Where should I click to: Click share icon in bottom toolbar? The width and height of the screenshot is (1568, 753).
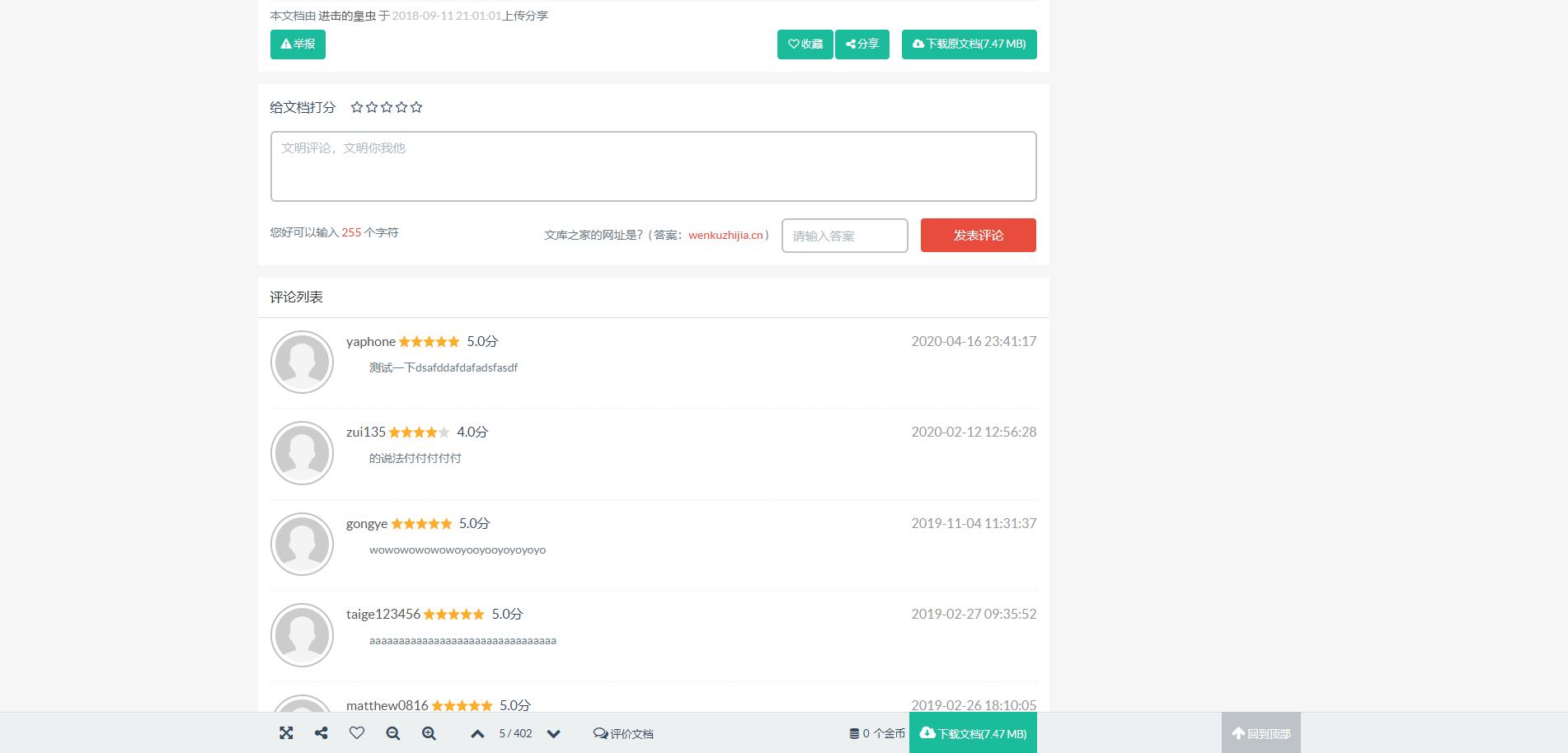coord(322,733)
